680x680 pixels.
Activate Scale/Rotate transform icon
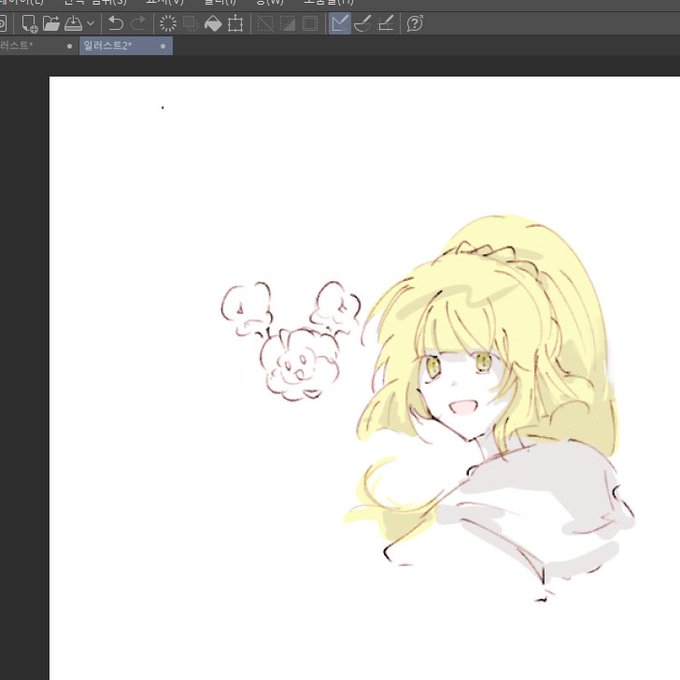[x=235, y=24]
